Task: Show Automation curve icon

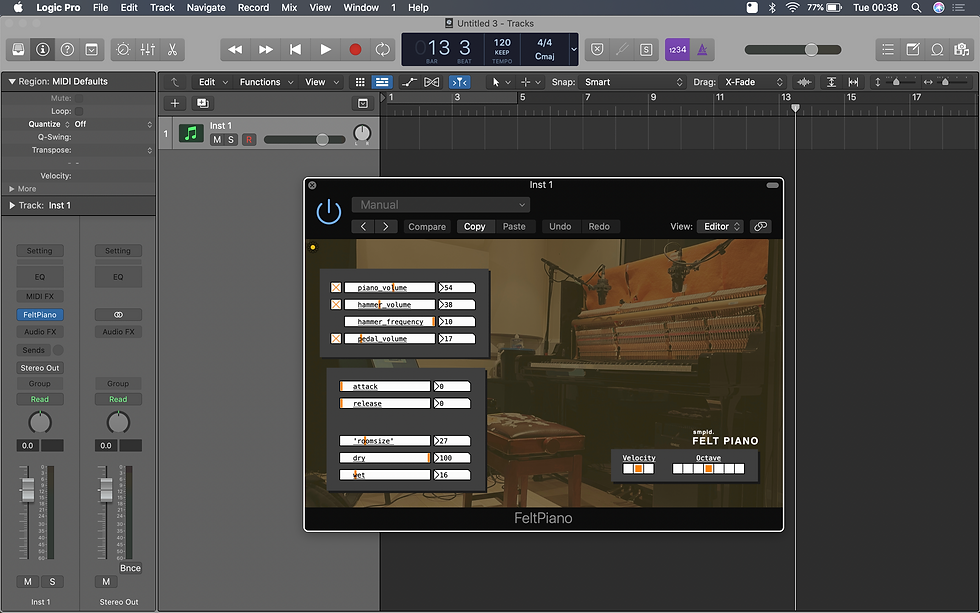Action: coord(409,82)
